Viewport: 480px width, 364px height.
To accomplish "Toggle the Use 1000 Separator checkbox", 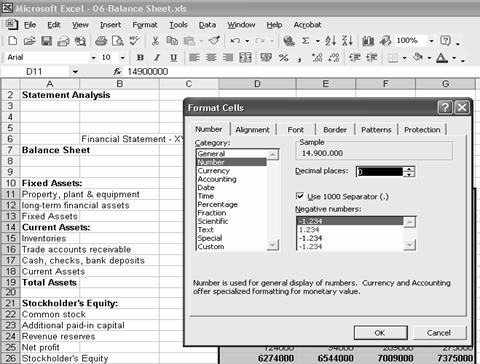I will pyautogui.click(x=300, y=196).
